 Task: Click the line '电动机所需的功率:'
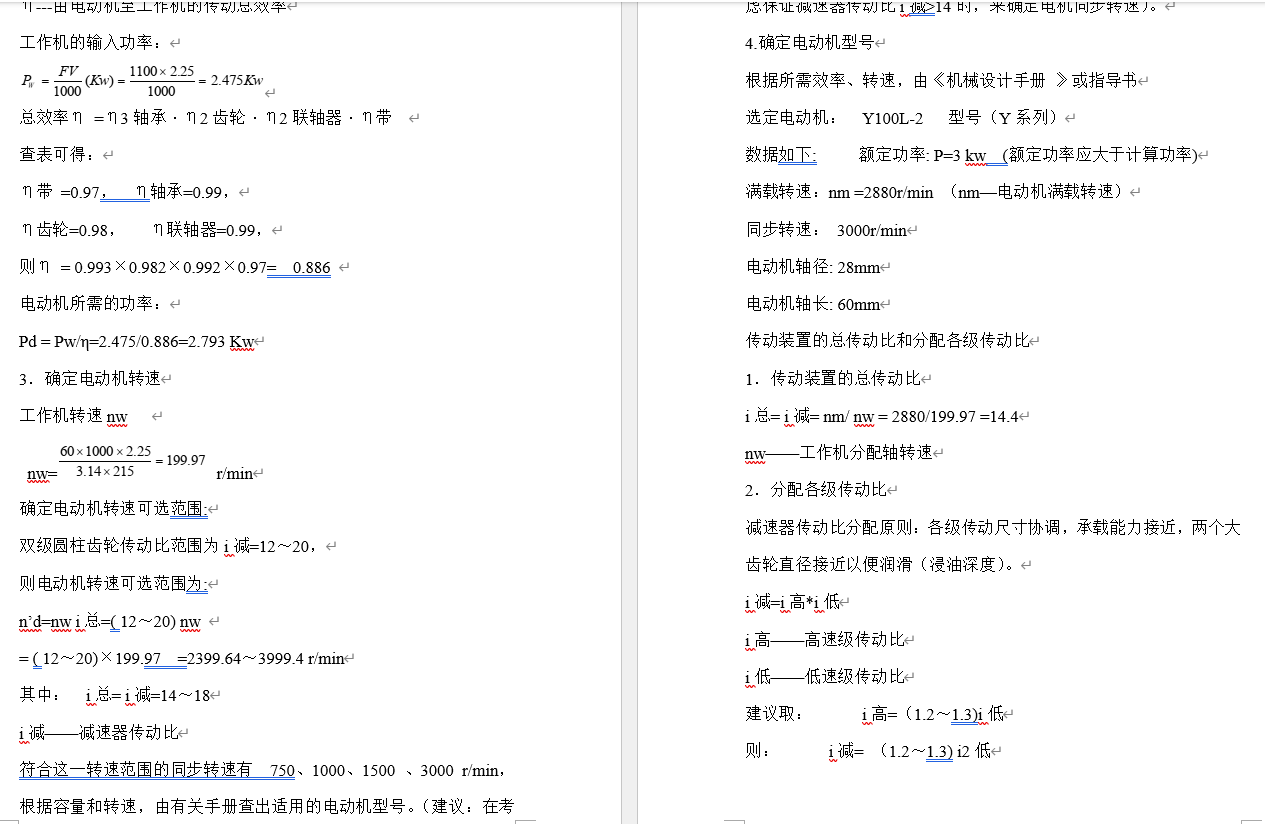(94, 304)
